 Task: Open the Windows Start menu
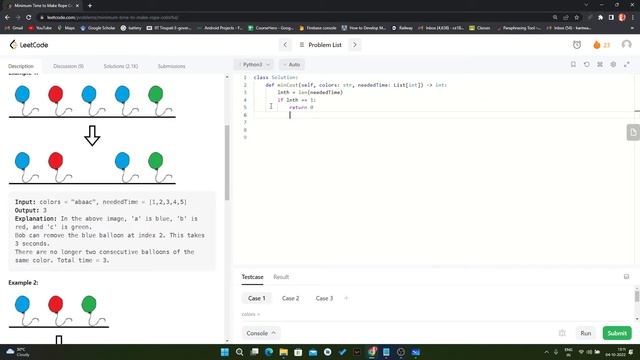(224, 352)
